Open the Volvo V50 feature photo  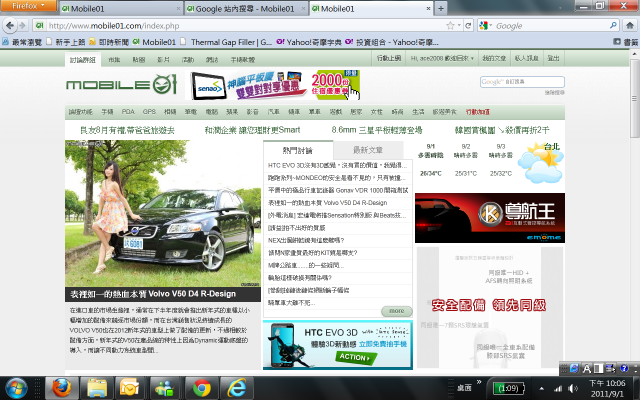point(163,213)
